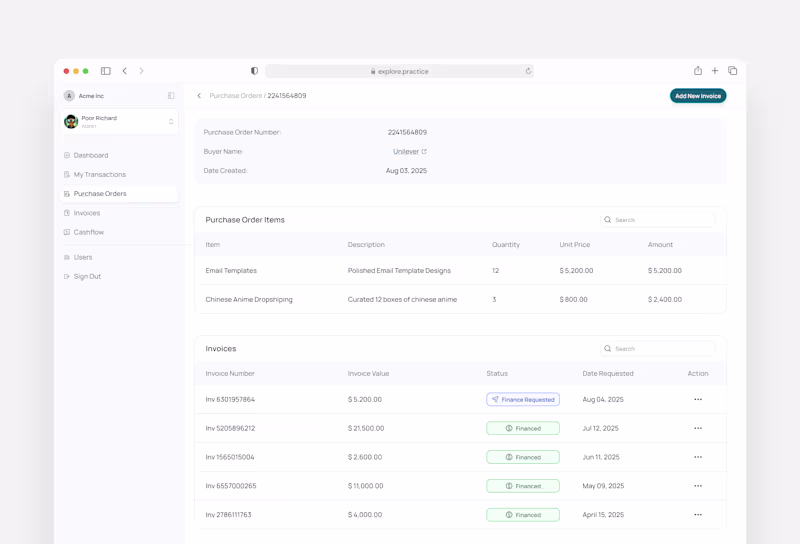Click the browser share icon
The height and width of the screenshot is (544, 800).
[697, 71]
